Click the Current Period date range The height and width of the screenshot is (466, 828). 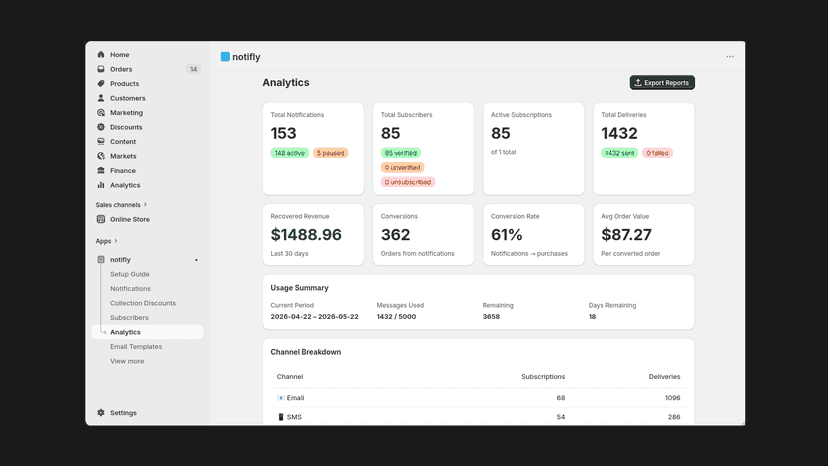(x=314, y=316)
